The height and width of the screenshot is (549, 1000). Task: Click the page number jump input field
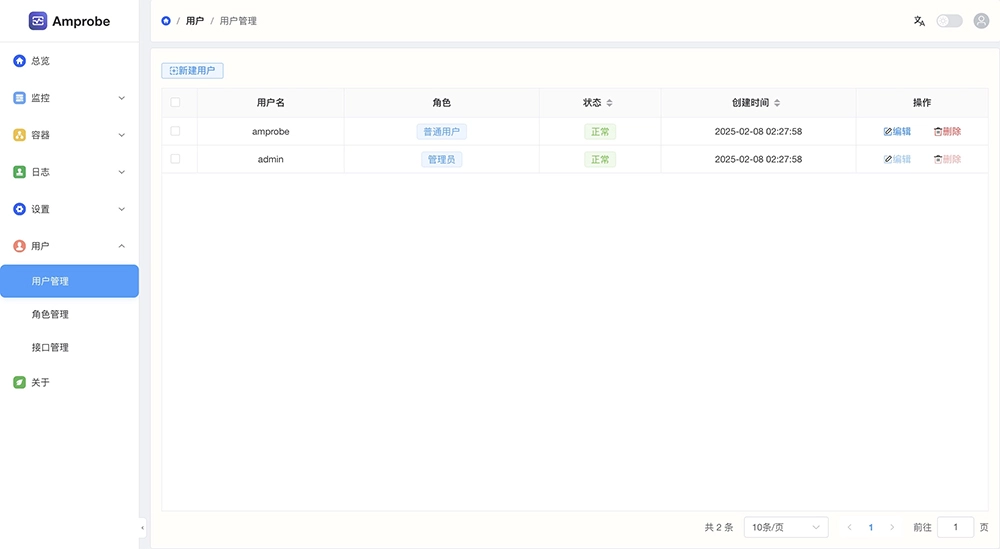(955, 527)
